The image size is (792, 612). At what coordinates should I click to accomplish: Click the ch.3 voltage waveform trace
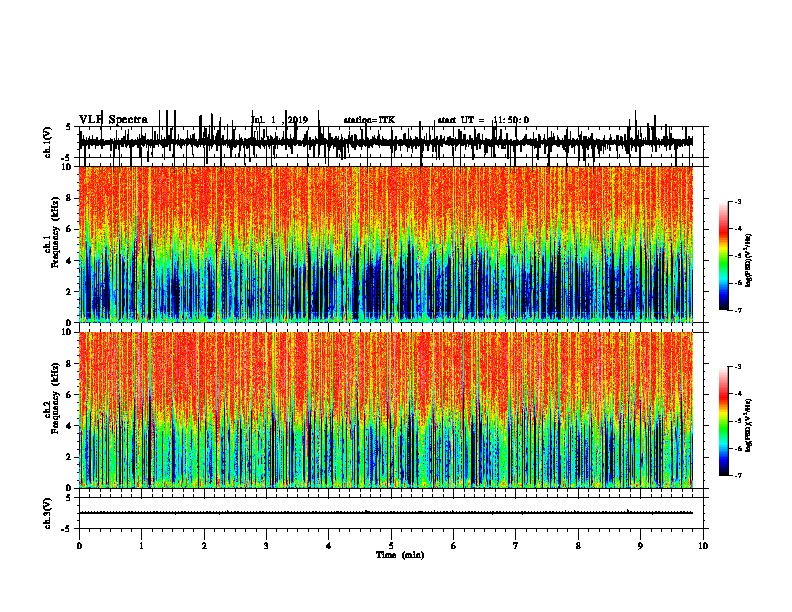coord(386,513)
